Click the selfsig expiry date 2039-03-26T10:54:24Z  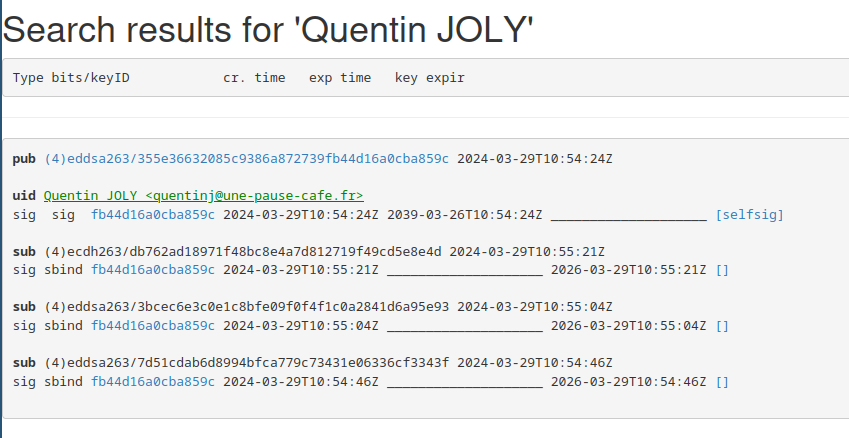(x=465, y=214)
